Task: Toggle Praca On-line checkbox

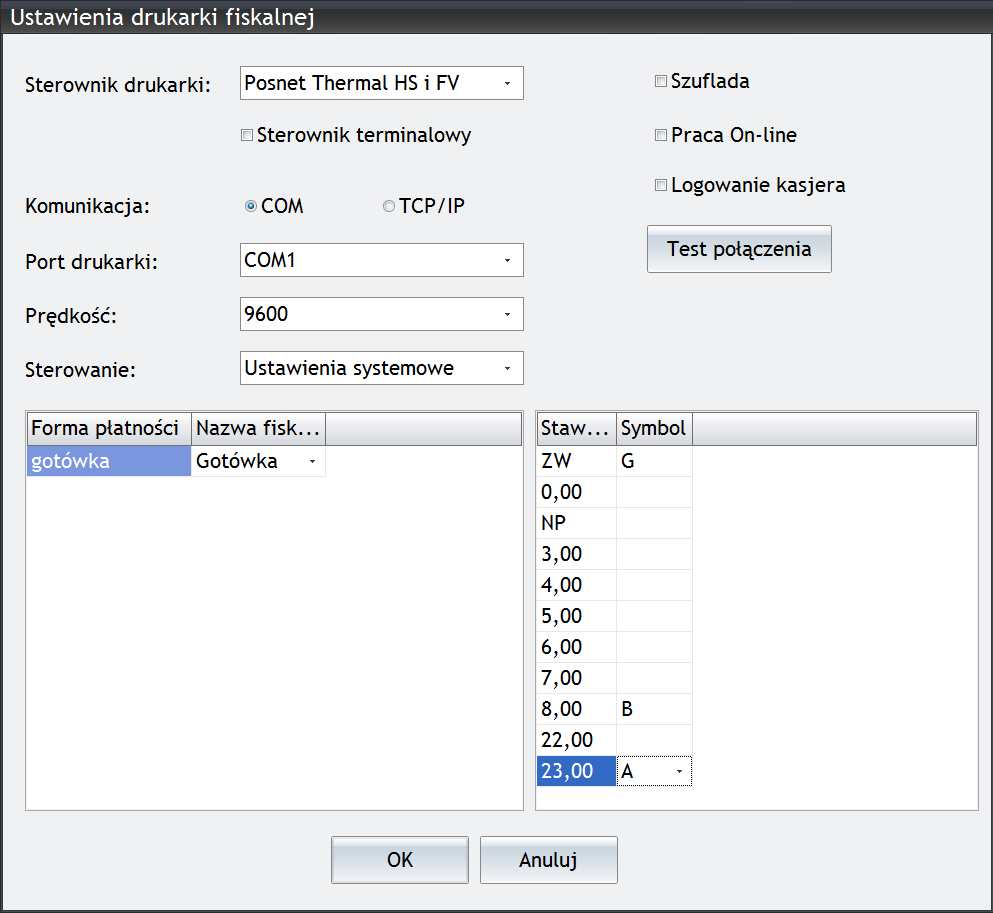Action: [x=661, y=135]
